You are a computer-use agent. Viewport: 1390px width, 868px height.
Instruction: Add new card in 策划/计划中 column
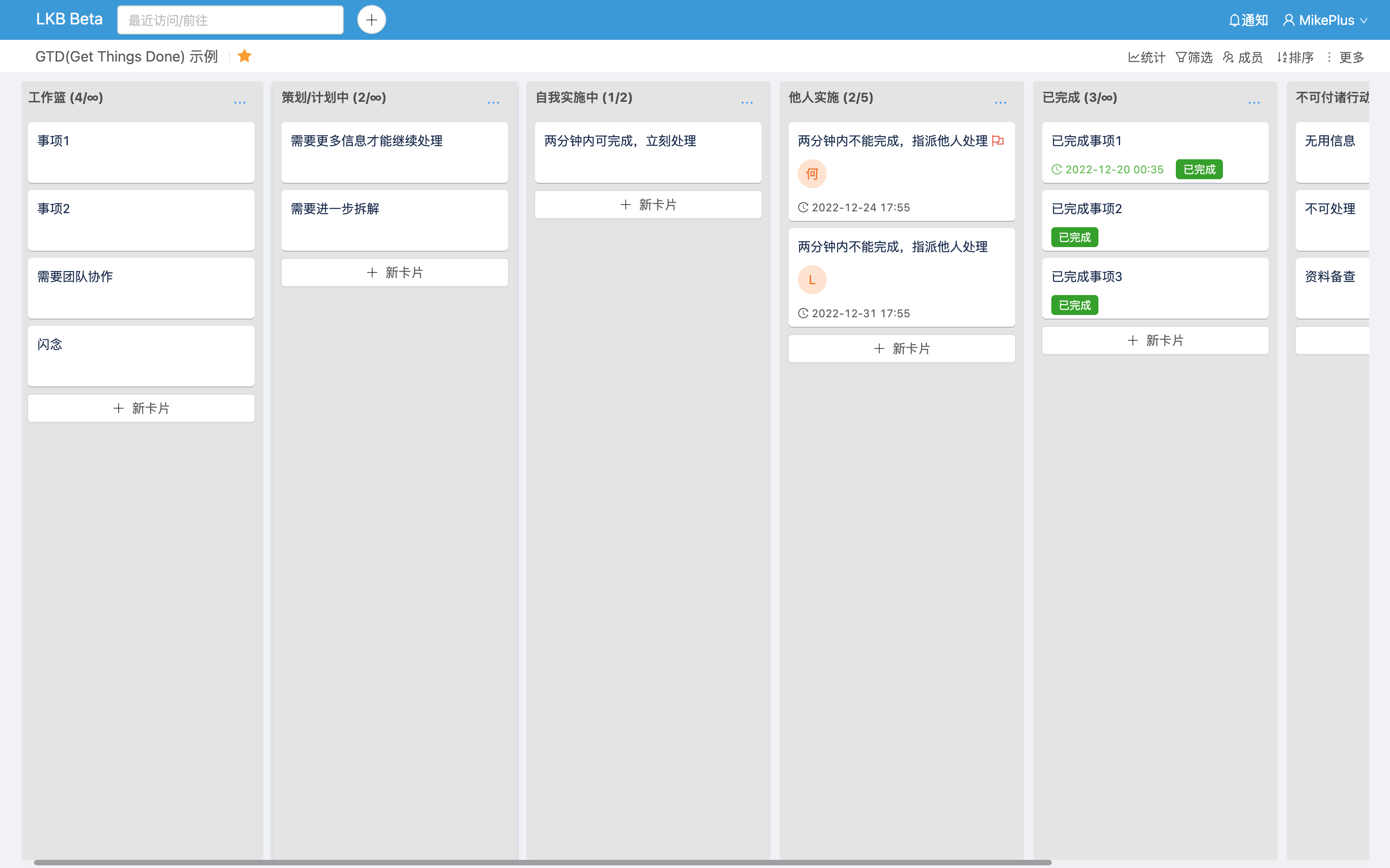[395, 273]
